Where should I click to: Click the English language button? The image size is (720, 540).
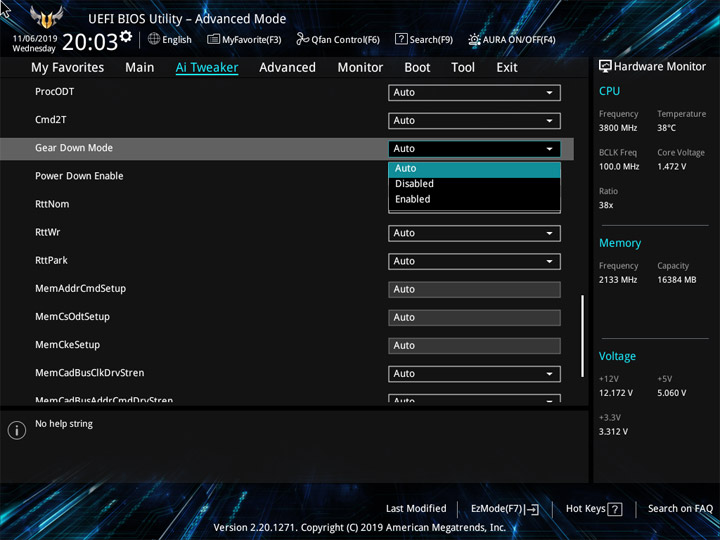(x=169, y=39)
